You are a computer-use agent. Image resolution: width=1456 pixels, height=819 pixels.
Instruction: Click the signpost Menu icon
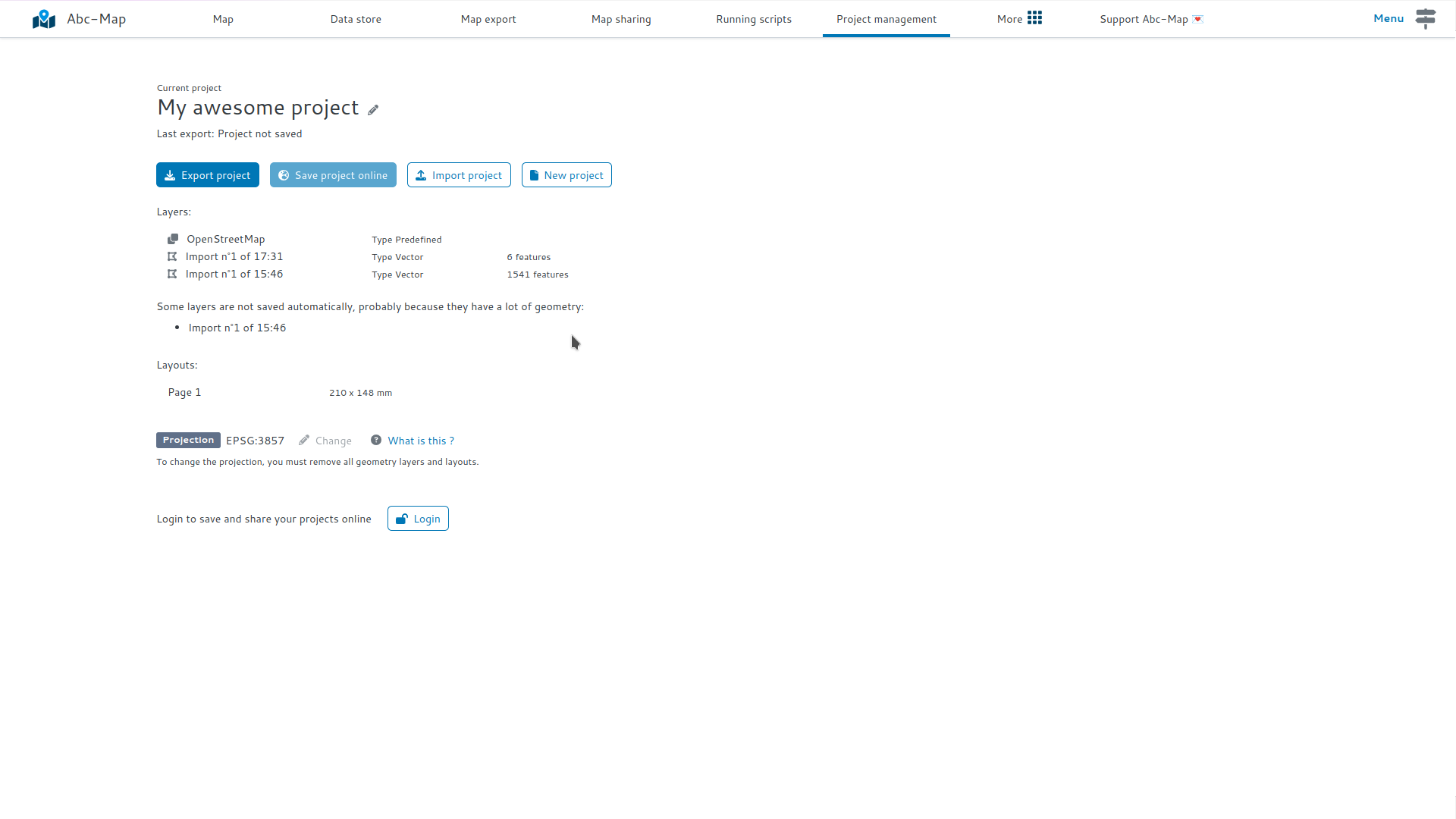point(1425,18)
